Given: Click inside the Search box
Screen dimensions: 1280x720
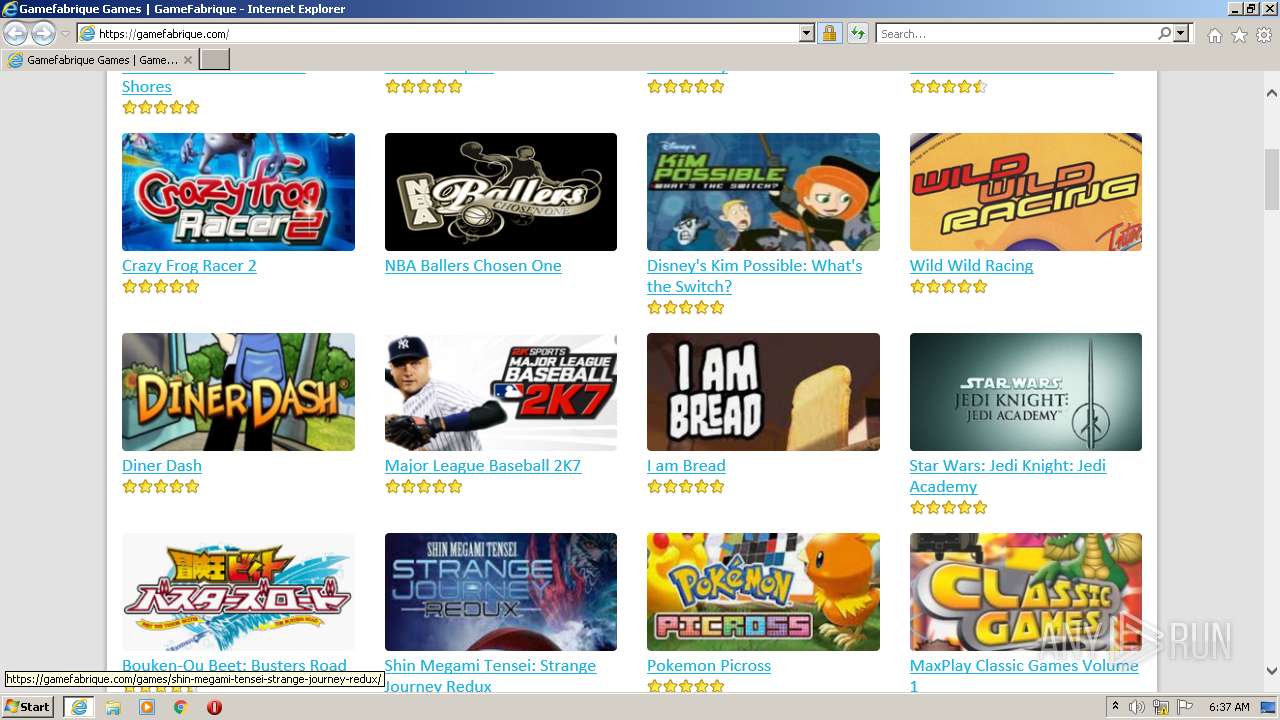Looking at the screenshot, I should (x=1015, y=33).
